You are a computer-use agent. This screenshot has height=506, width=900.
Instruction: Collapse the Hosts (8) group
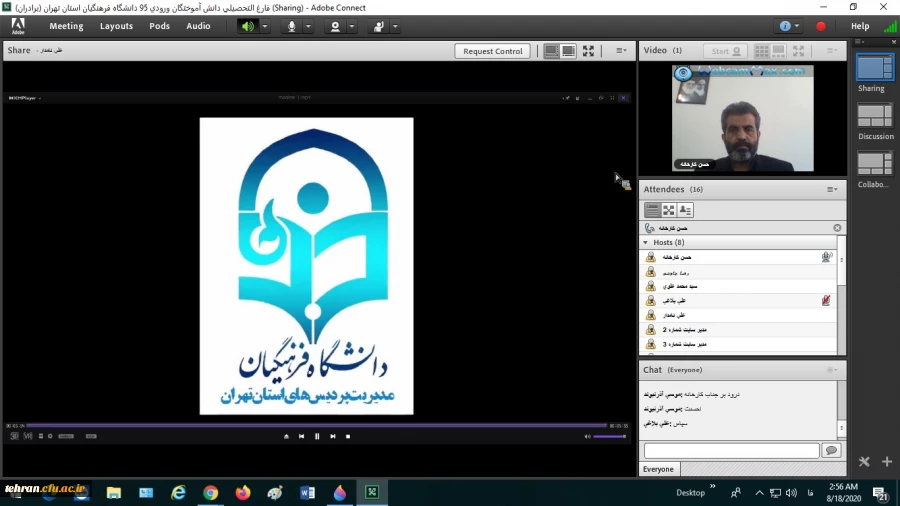[646, 243]
